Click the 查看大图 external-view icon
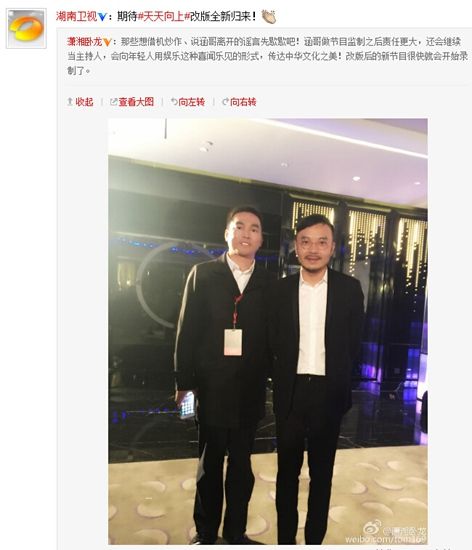Image resolution: width=472 pixels, height=550 pixels. (113, 102)
